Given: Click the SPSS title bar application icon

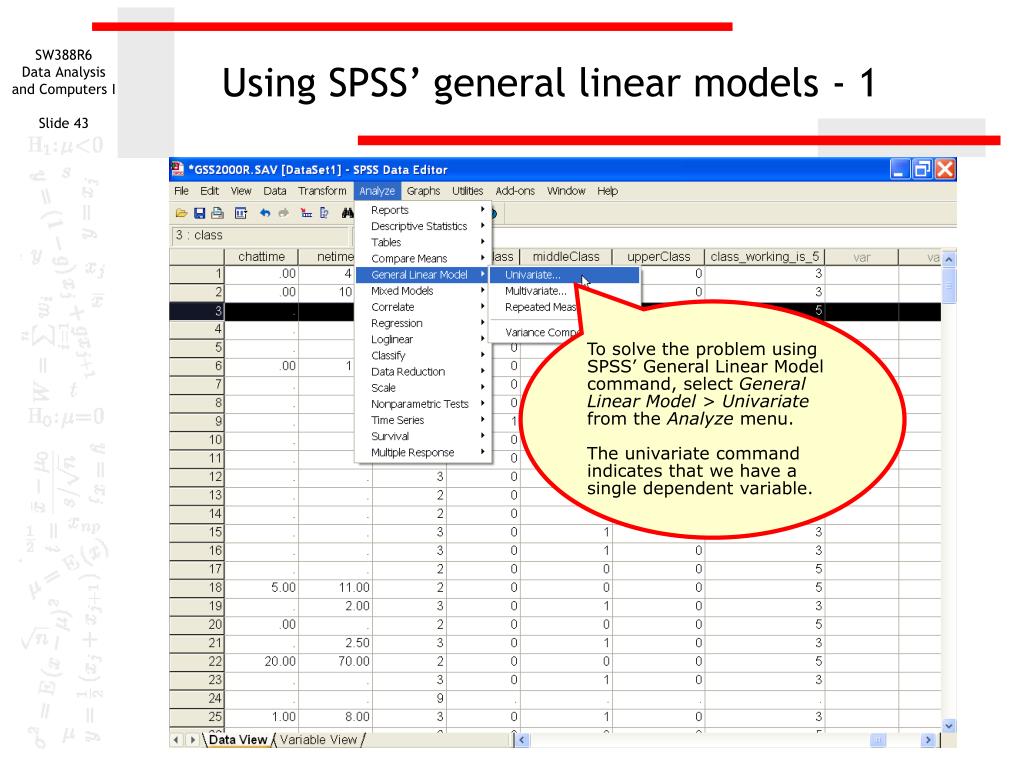Looking at the screenshot, I should 178,169.
